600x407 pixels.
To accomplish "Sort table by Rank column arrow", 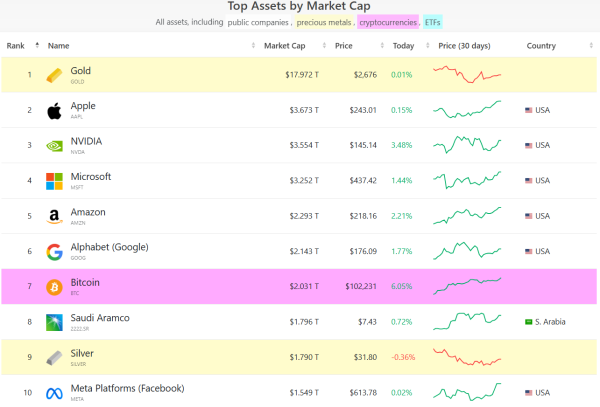I will (x=37, y=46).
